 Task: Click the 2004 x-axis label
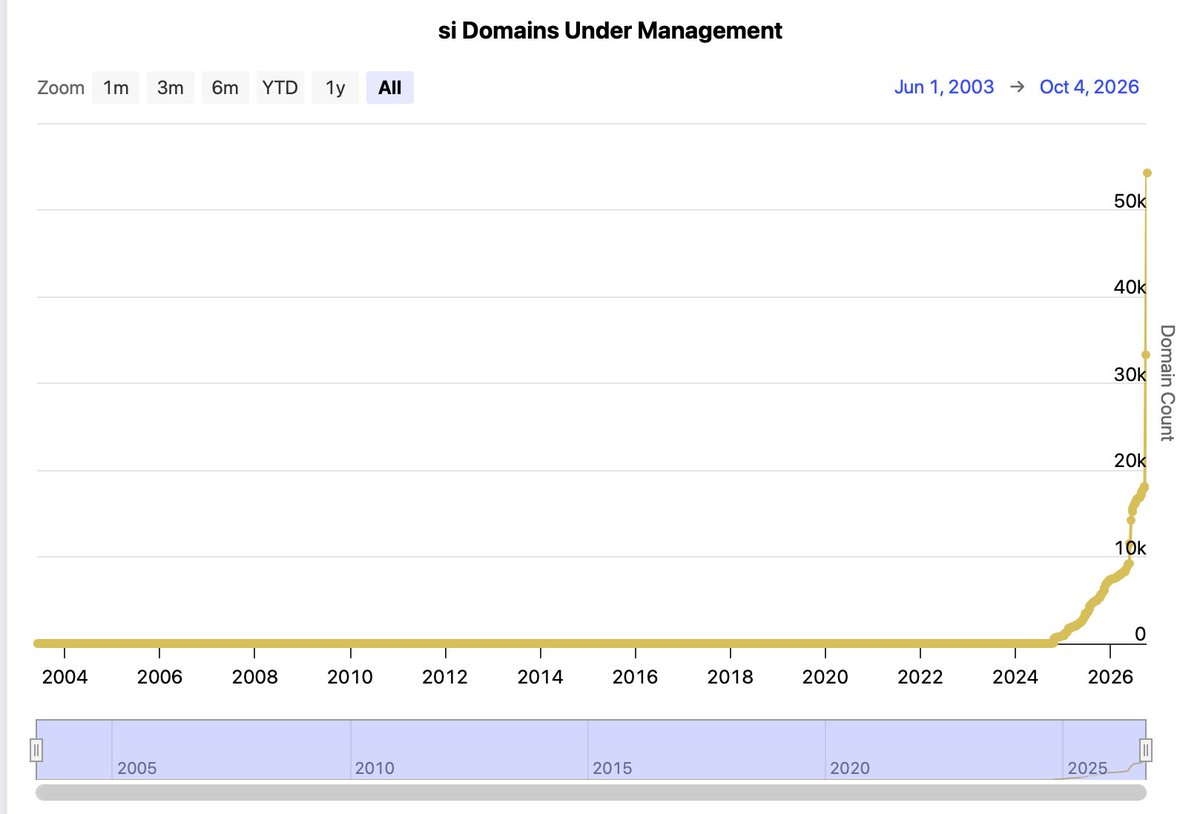(x=65, y=677)
